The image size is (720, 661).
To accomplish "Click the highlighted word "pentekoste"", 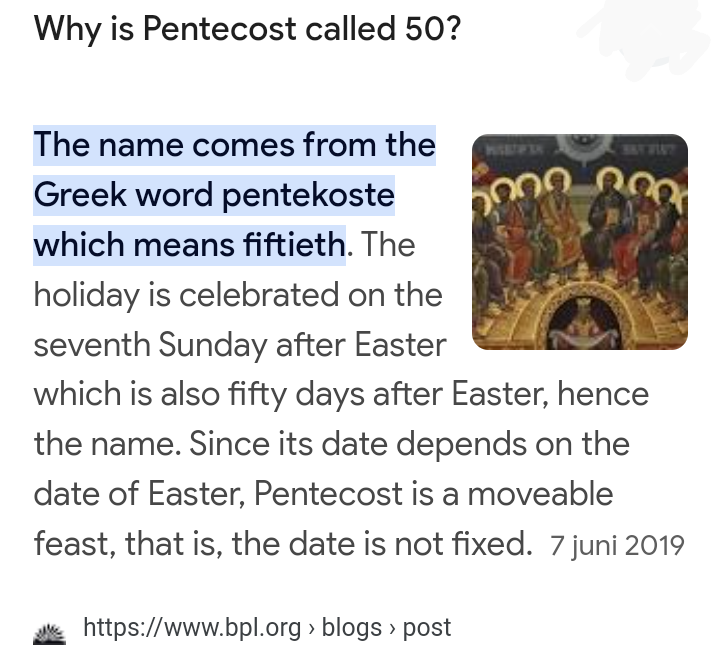I will click(x=309, y=195).
